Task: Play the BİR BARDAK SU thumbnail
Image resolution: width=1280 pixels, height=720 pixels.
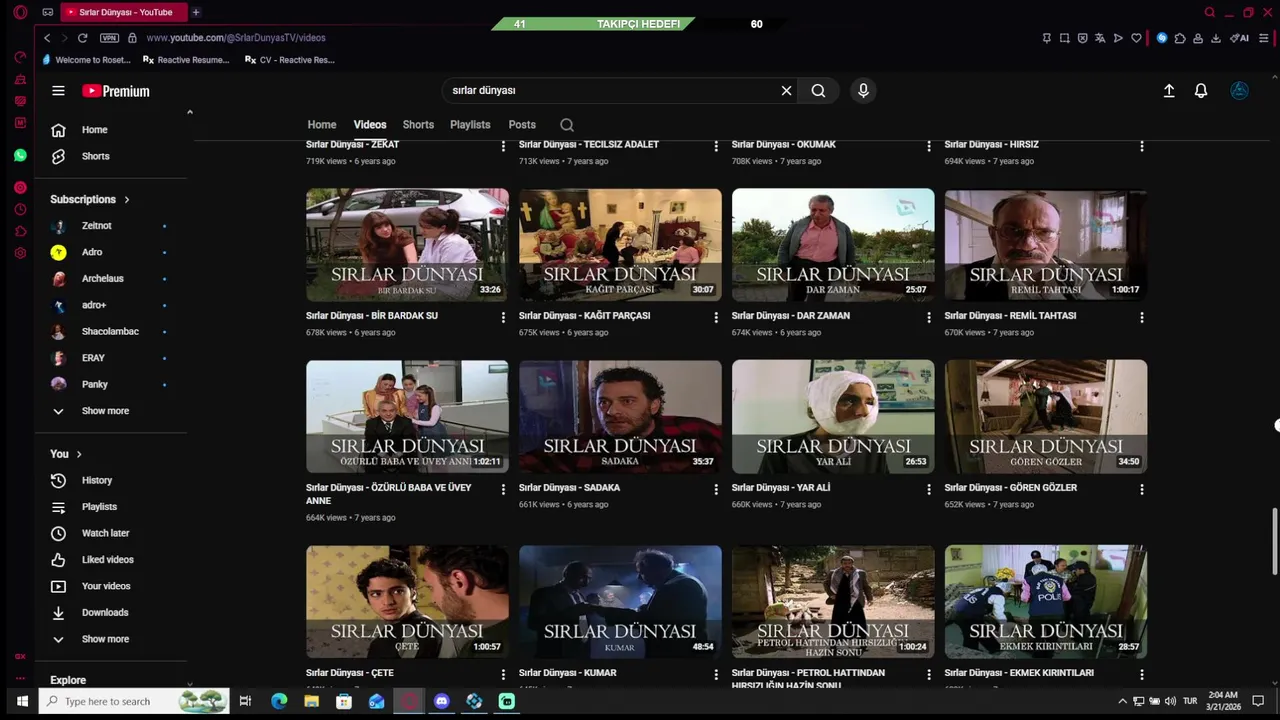Action: coord(407,245)
